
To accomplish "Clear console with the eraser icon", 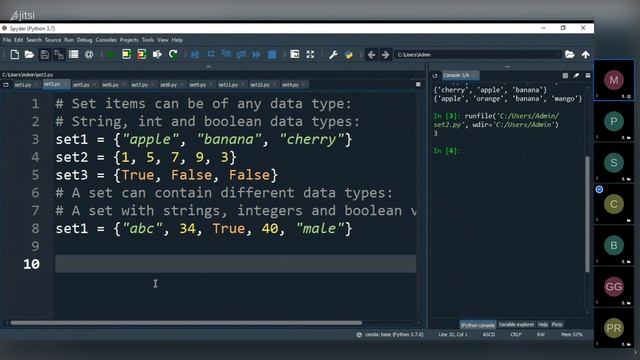I will [x=576, y=76].
